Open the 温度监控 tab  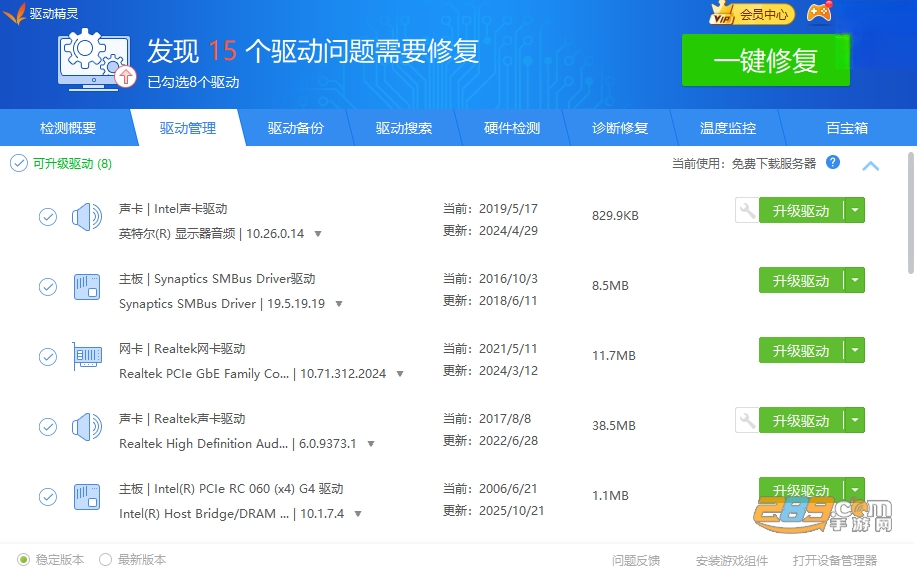pyautogui.click(x=728, y=128)
